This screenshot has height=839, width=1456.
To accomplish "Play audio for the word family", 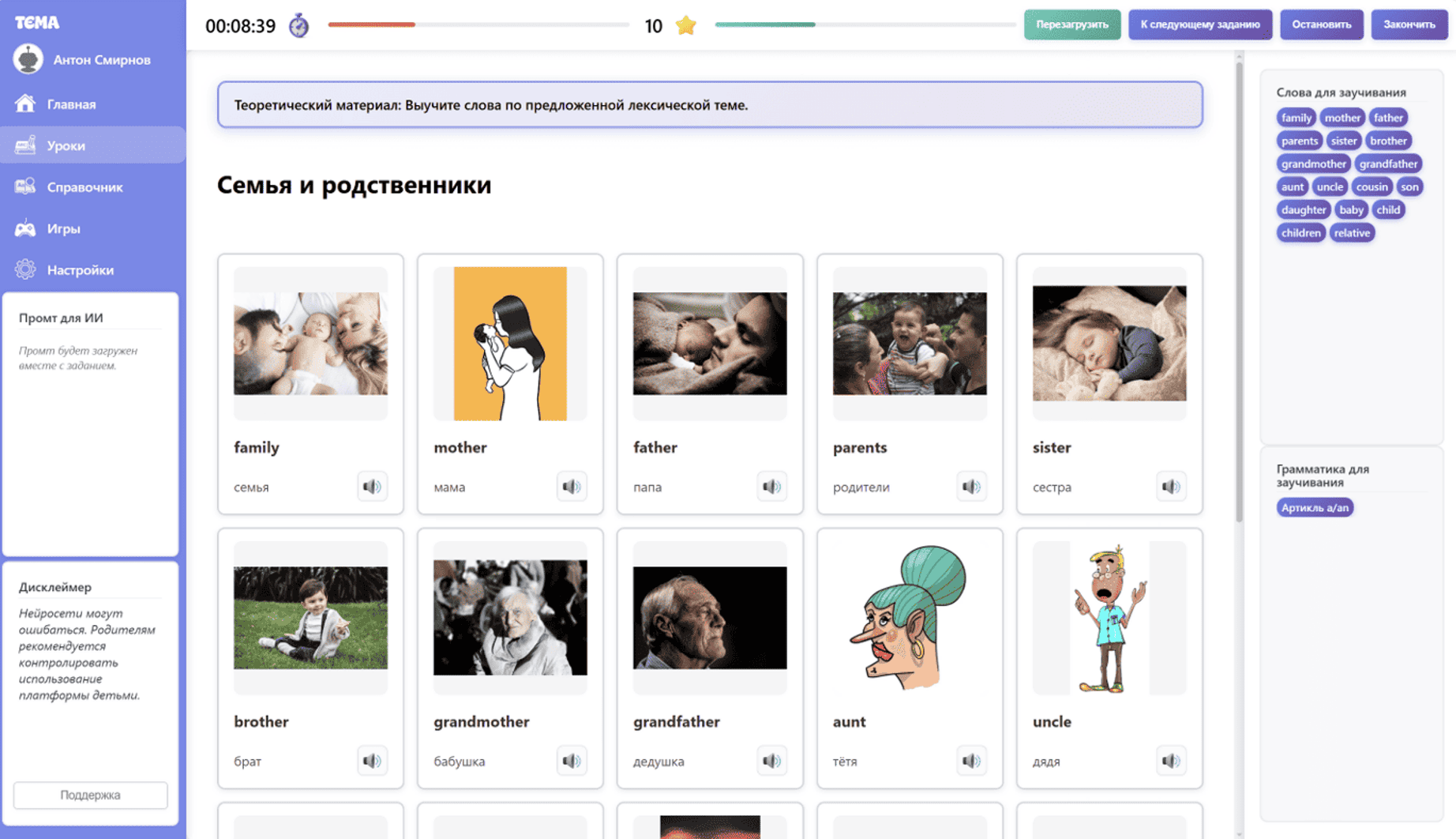I will pyautogui.click(x=372, y=487).
